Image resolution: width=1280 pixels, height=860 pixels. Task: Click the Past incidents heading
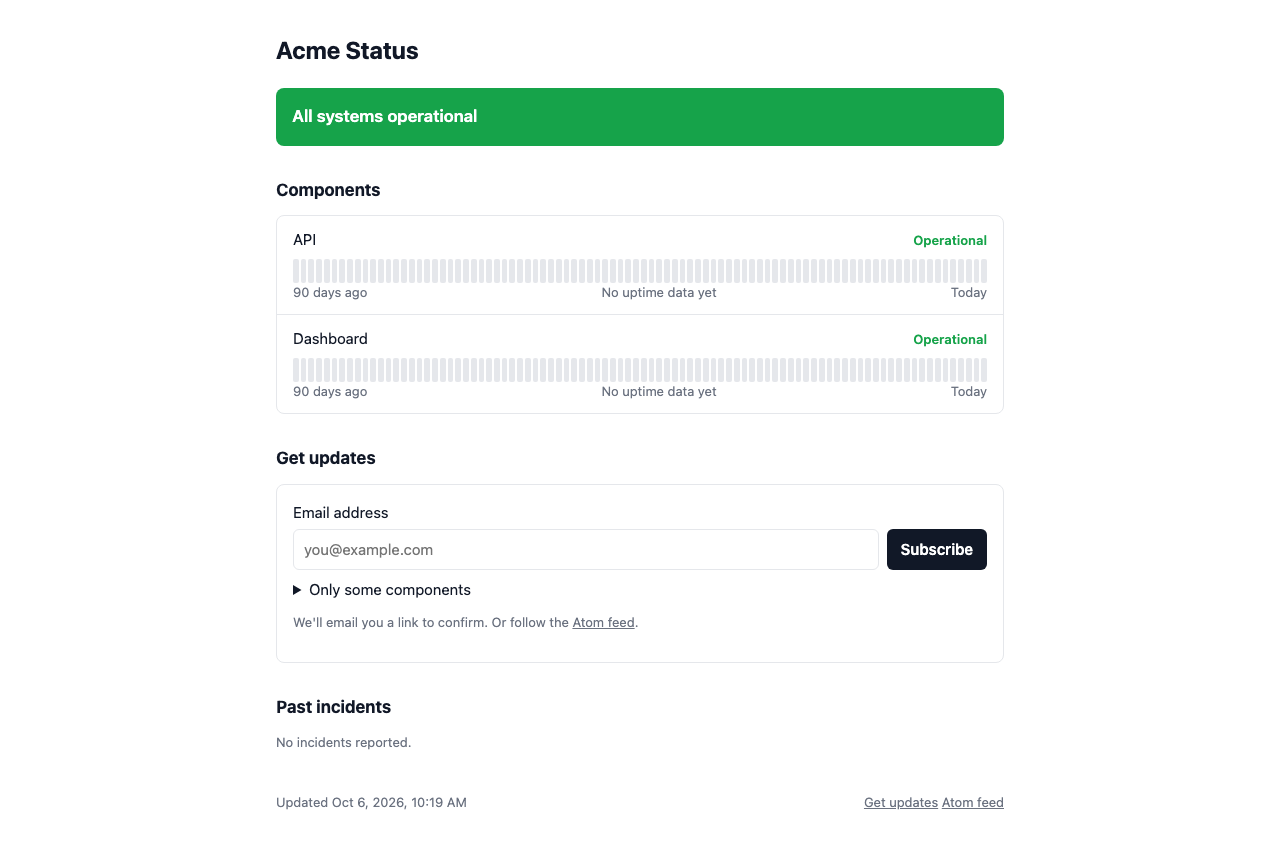(x=333, y=707)
